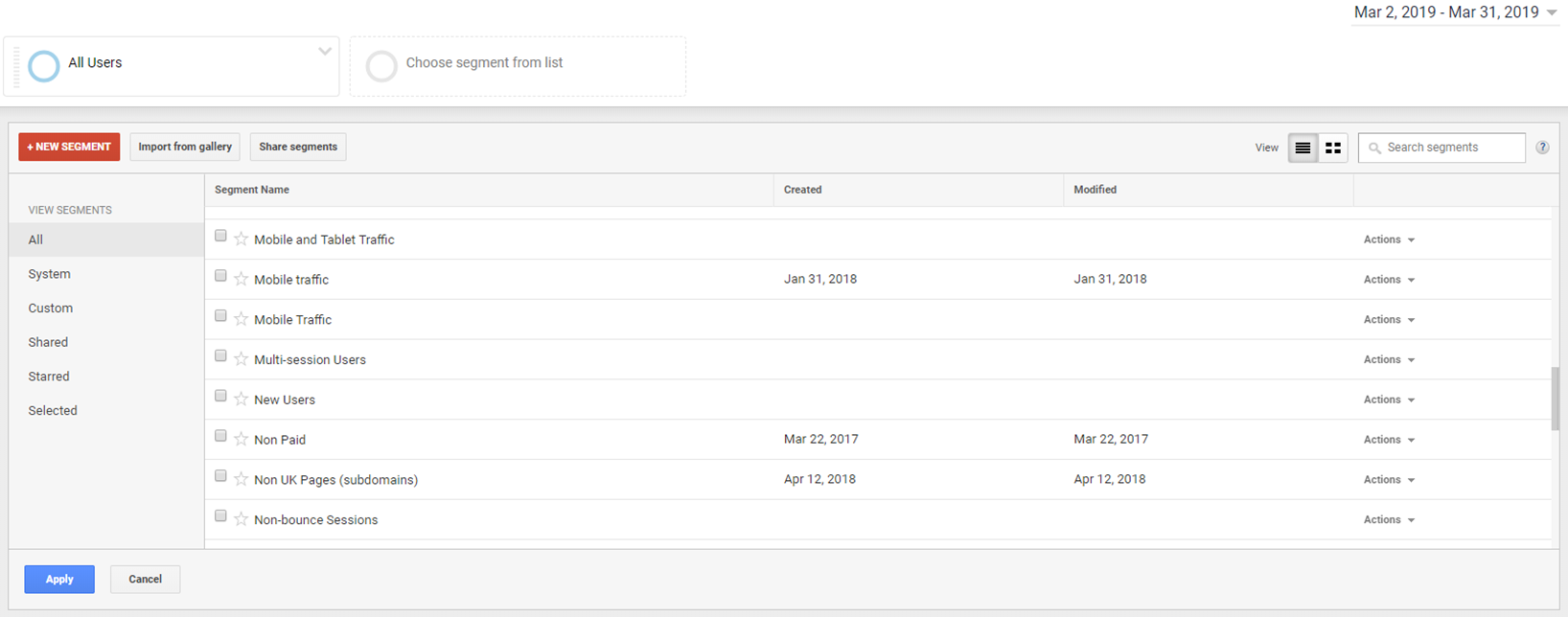Click Choose segment from list box
The width and height of the screenshot is (1568, 617).
518,66
